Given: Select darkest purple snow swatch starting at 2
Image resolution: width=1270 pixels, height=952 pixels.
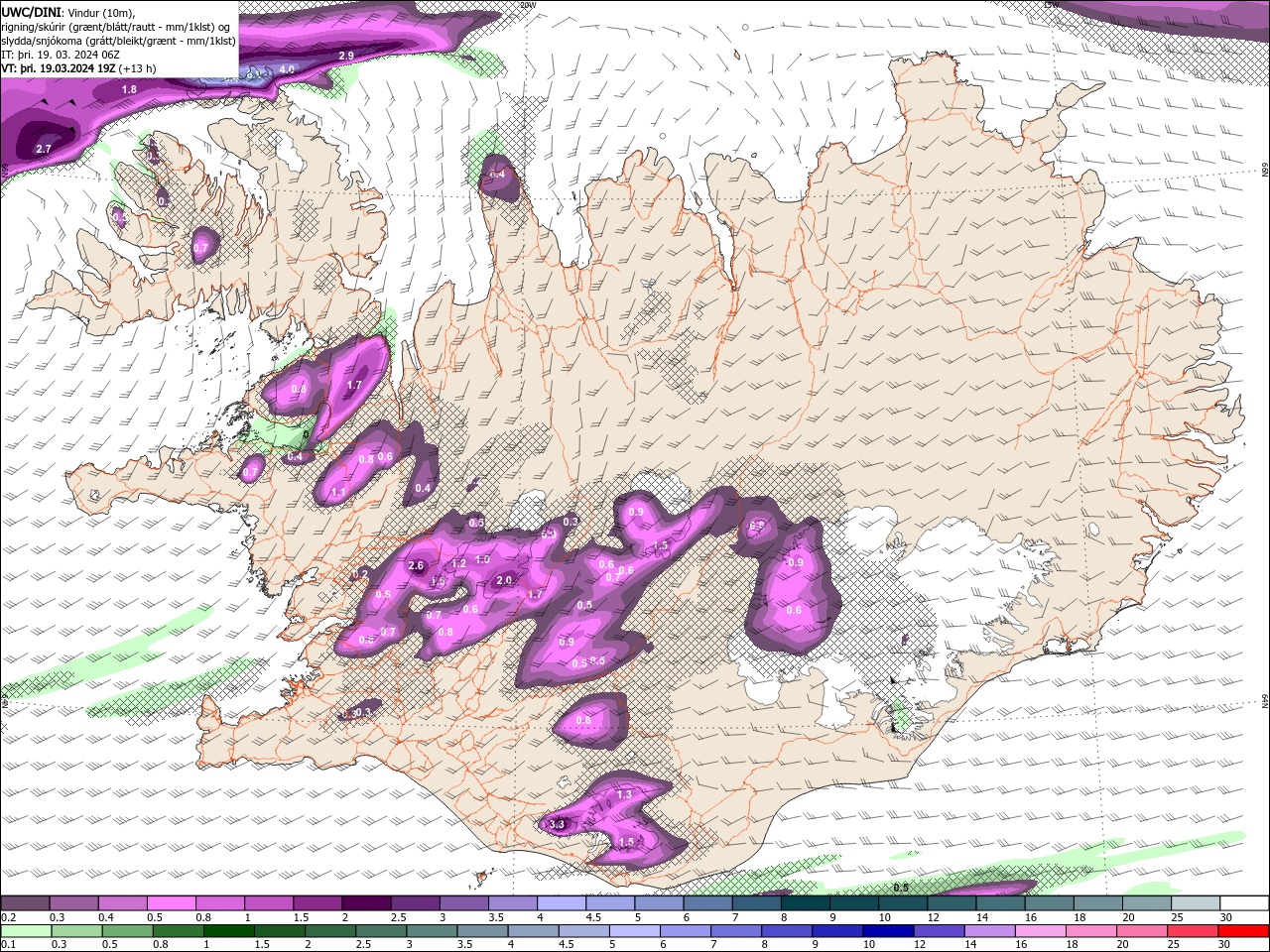Looking at the screenshot, I should tap(366, 903).
